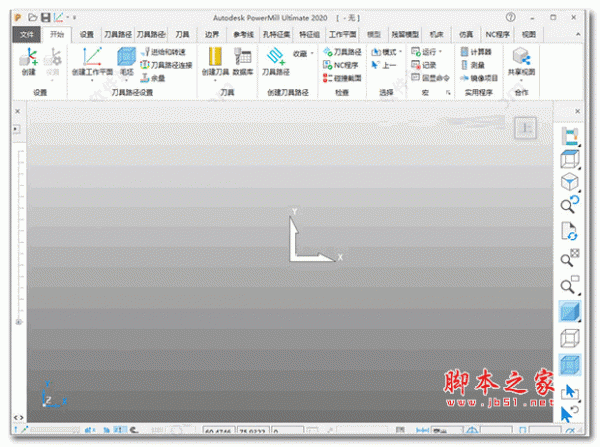This screenshot has width=600, height=447.
Task: Switch to the 工作平面 ribbon tab
Action: click(342, 34)
